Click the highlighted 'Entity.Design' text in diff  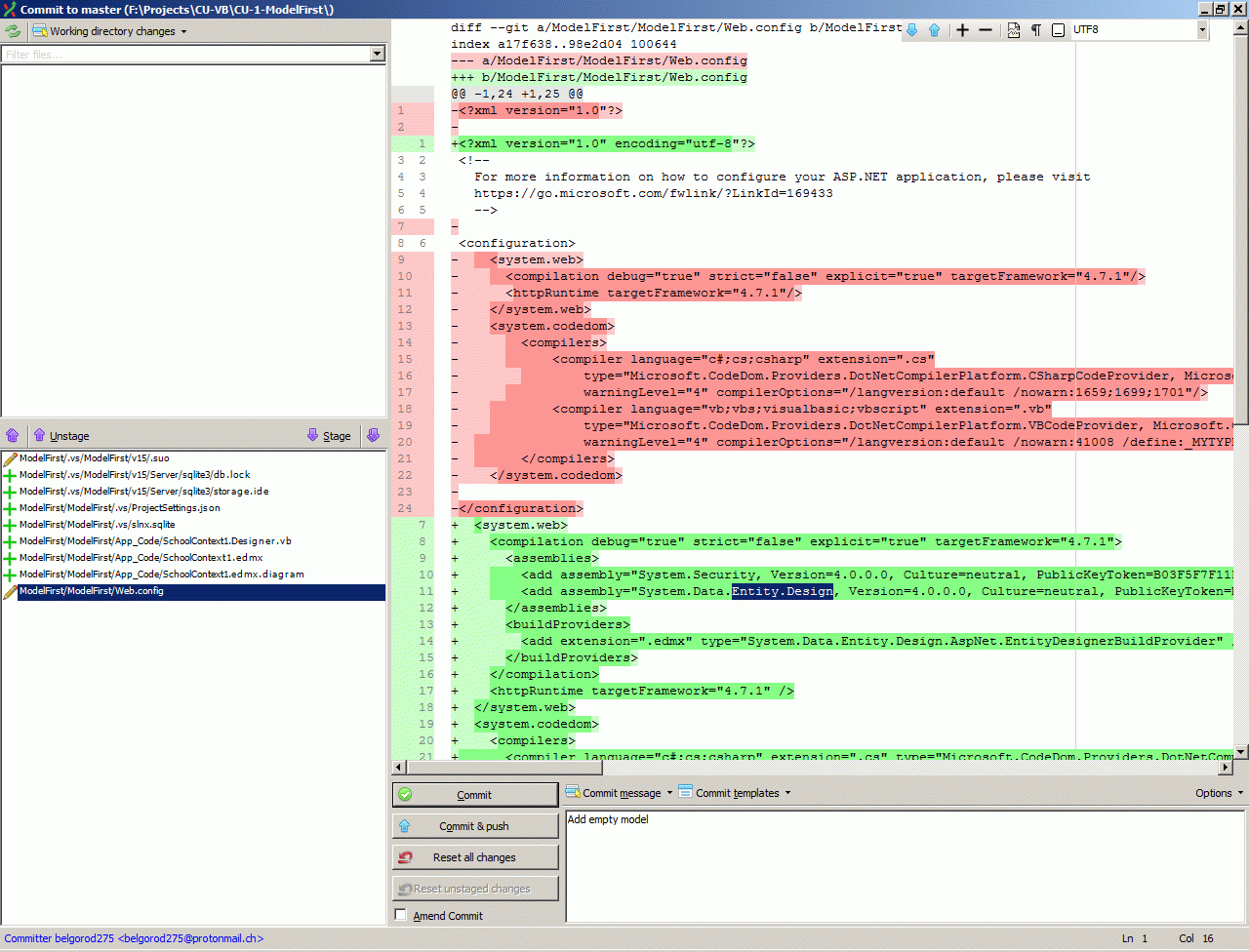pos(783,591)
